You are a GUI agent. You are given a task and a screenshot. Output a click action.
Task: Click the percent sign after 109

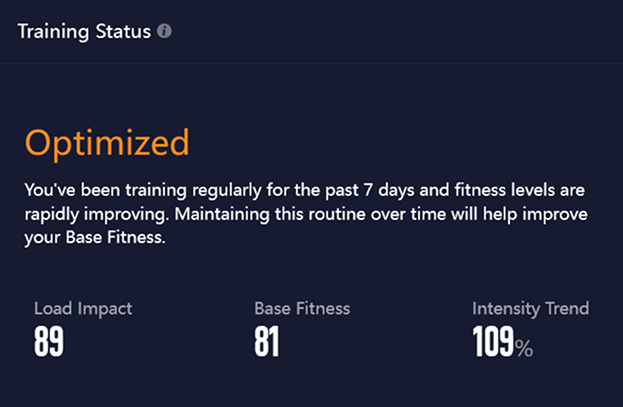pos(524,347)
